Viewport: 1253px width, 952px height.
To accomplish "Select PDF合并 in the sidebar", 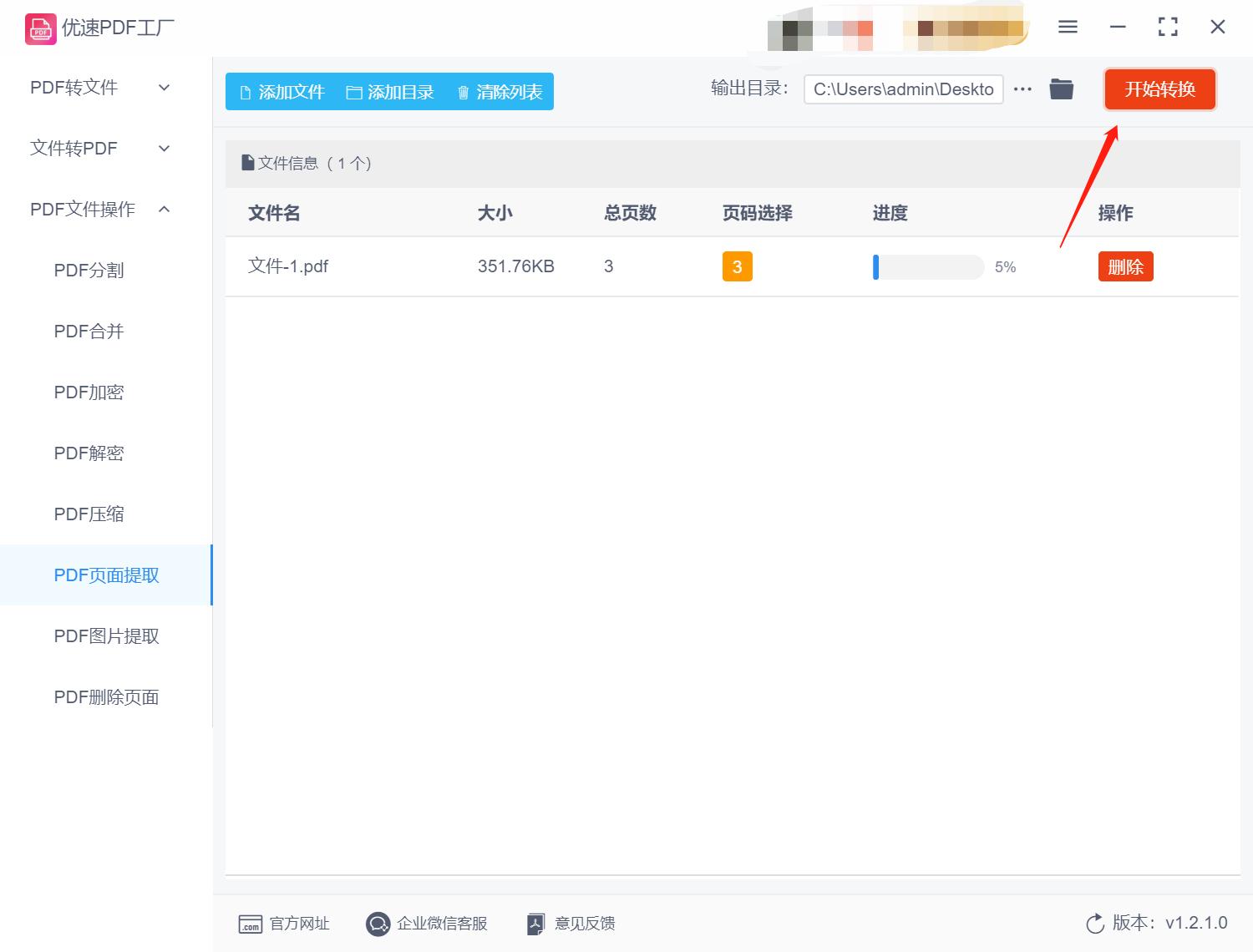I will (88, 331).
